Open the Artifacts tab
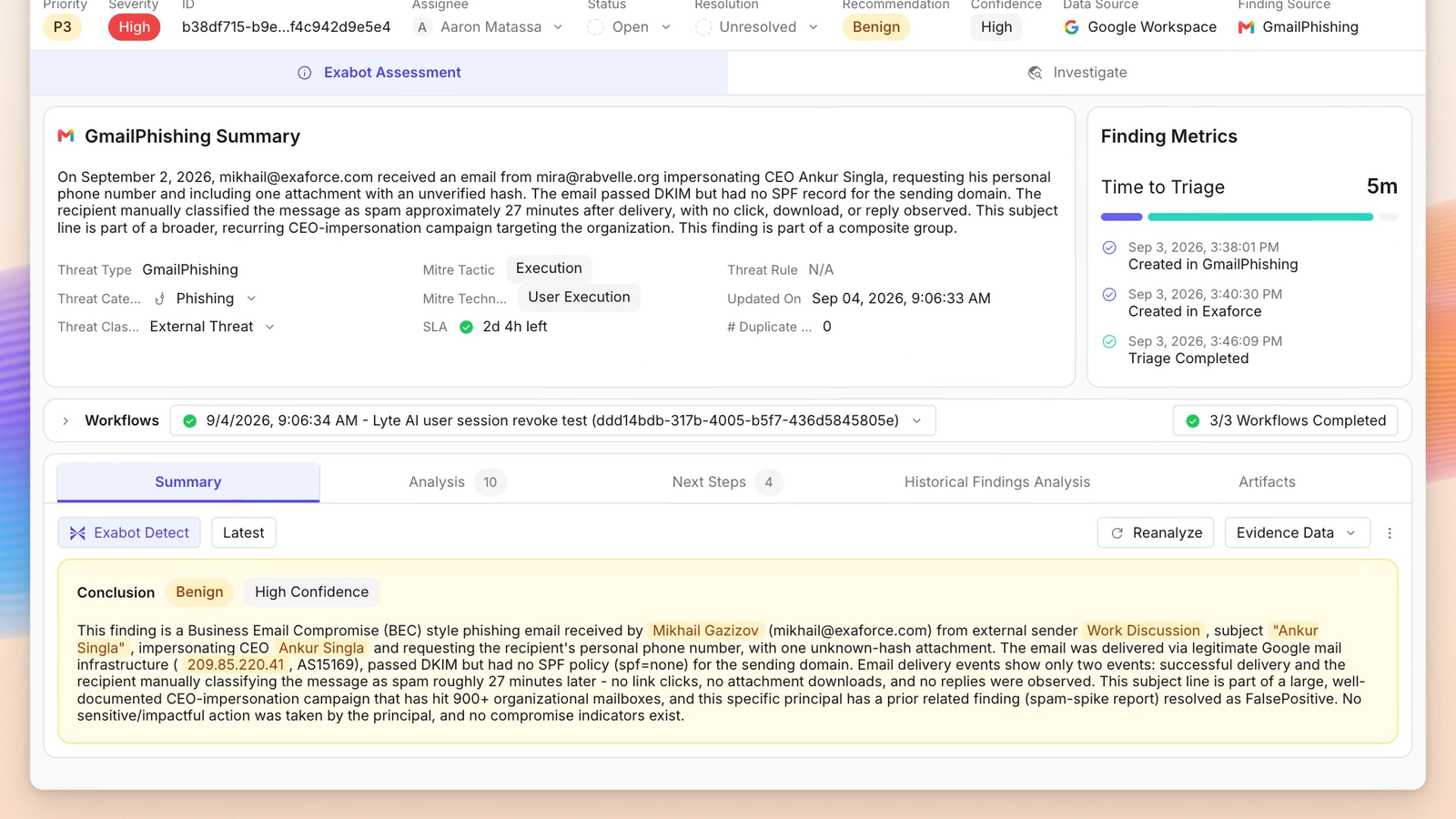Image resolution: width=1456 pixels, height=819 pixels. pyautogui.click(x=1267, y=482)
